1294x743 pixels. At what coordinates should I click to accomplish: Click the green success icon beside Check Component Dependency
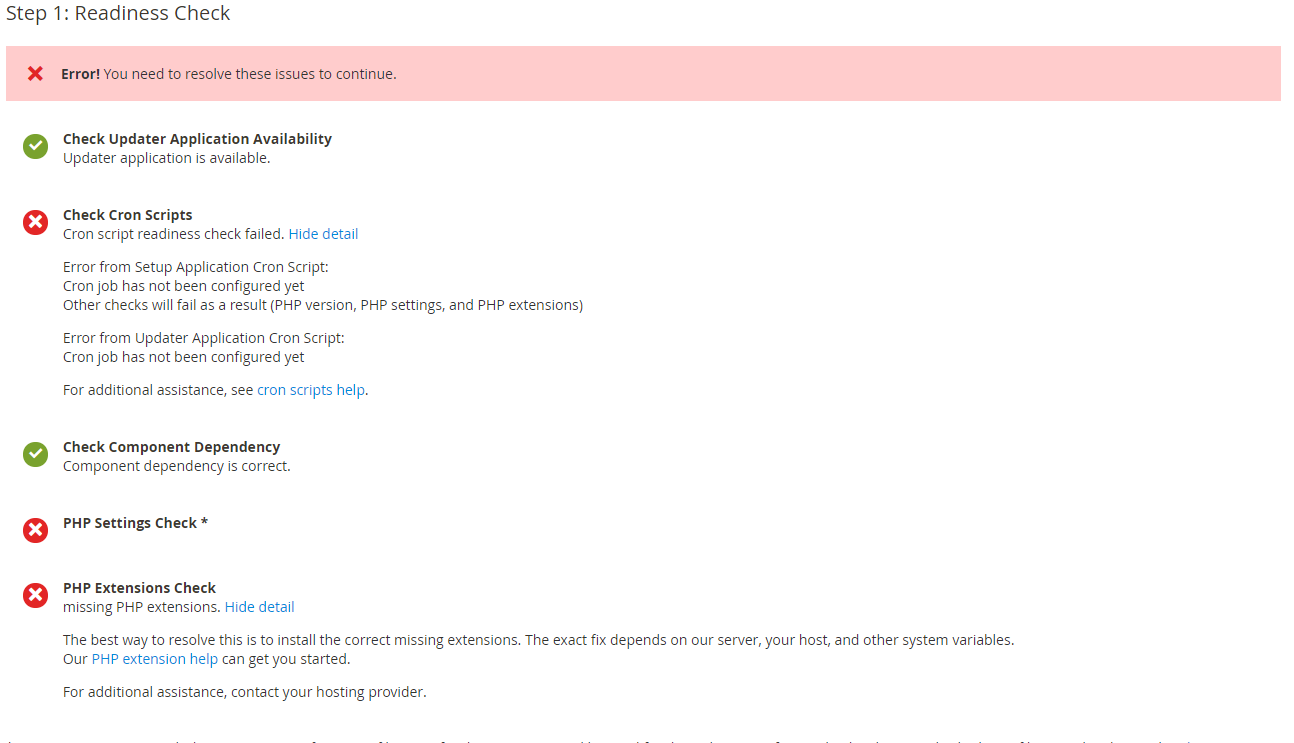point(35,454)
